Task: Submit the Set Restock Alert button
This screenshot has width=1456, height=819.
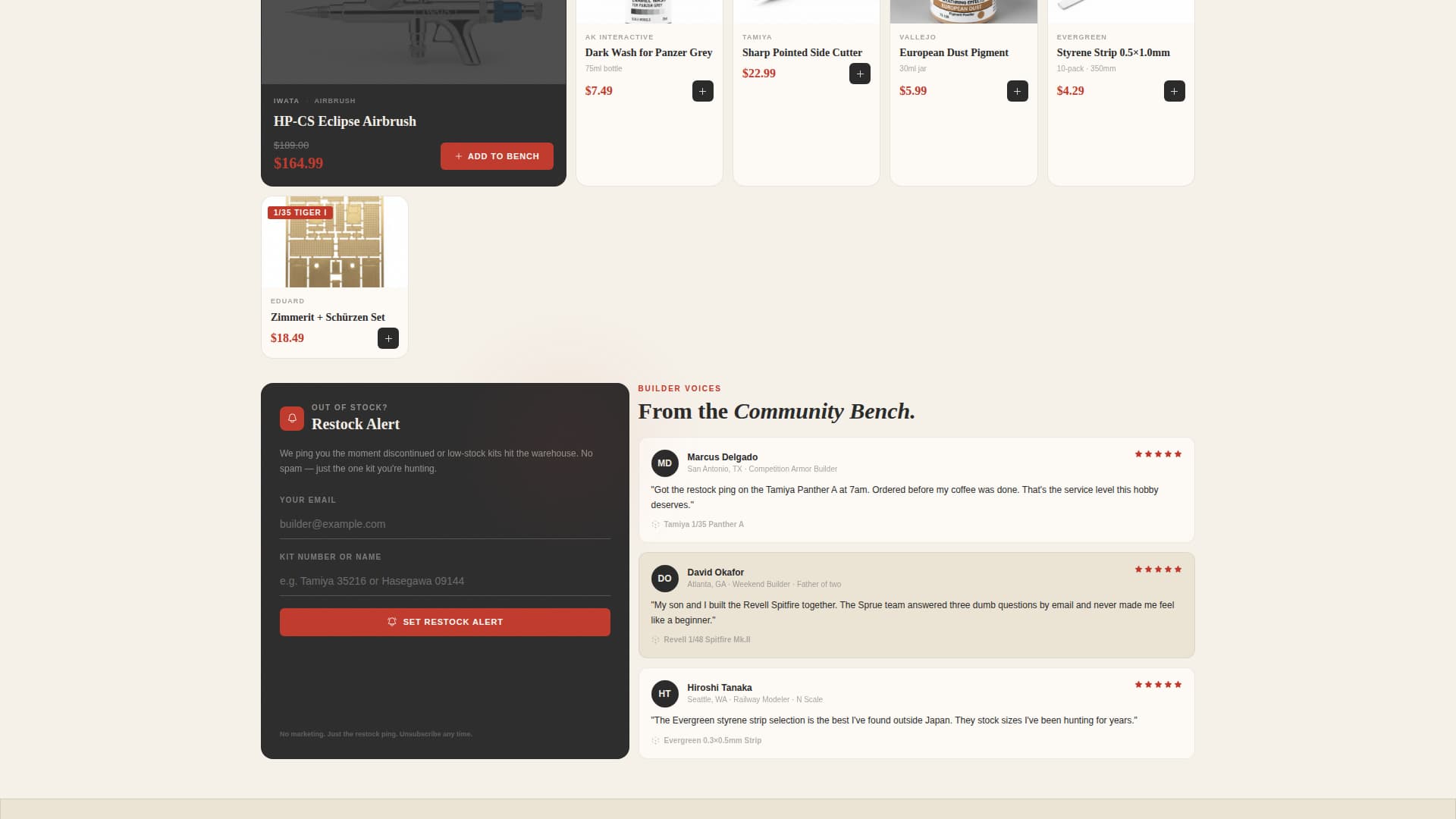Action: tap(444, 622)
